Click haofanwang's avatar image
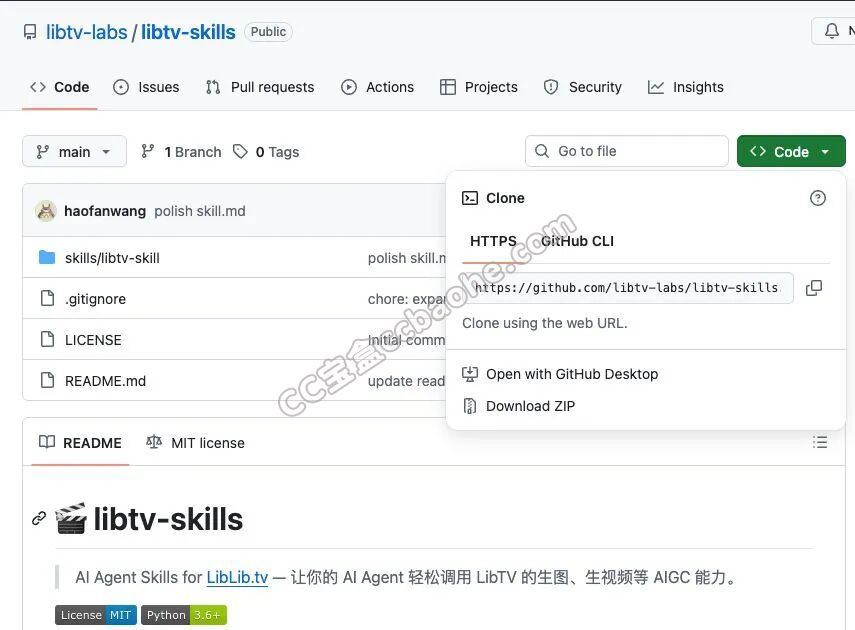 46,211
